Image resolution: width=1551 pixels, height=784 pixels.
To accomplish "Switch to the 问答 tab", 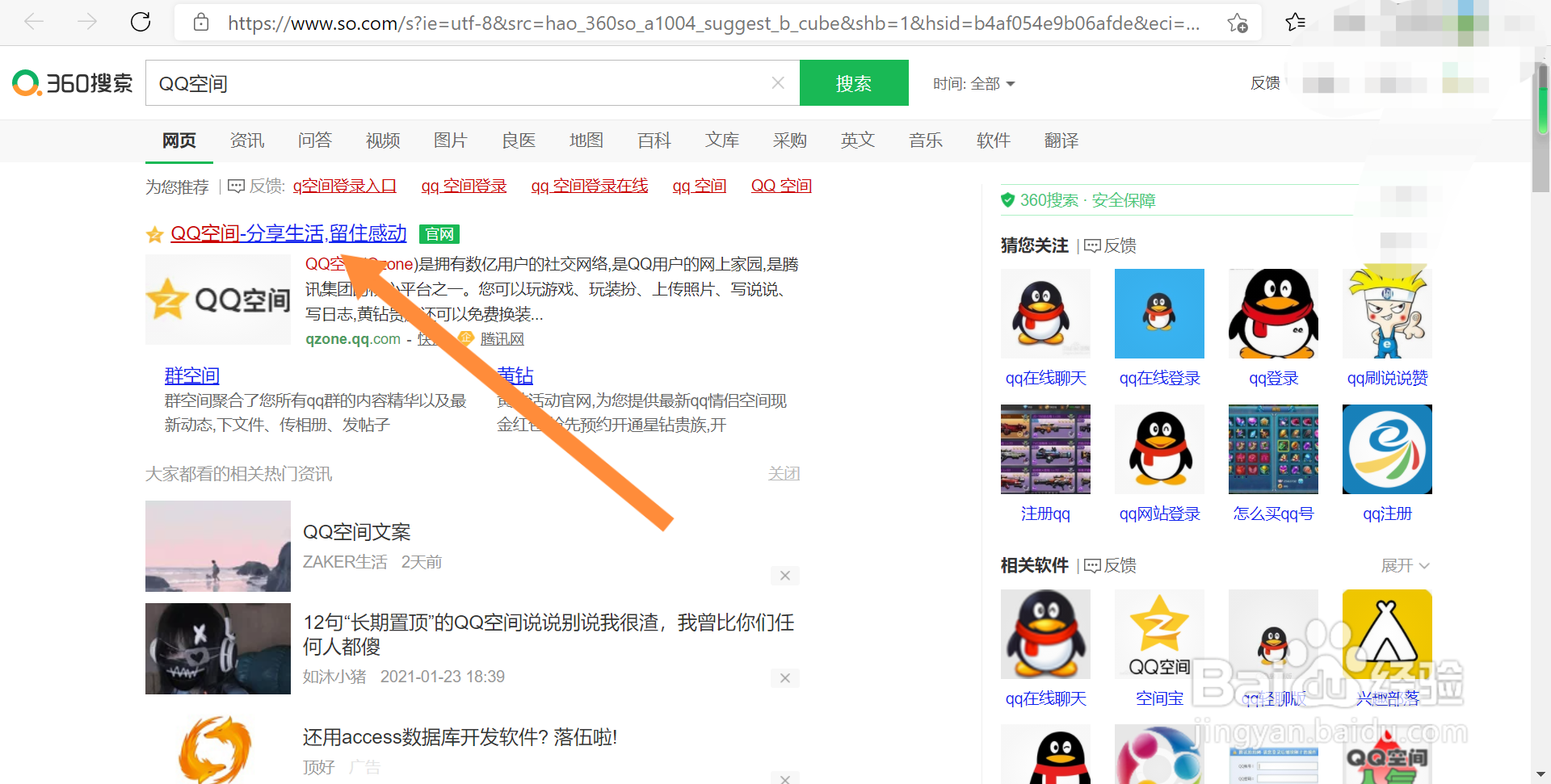I will tap(315, 140).
